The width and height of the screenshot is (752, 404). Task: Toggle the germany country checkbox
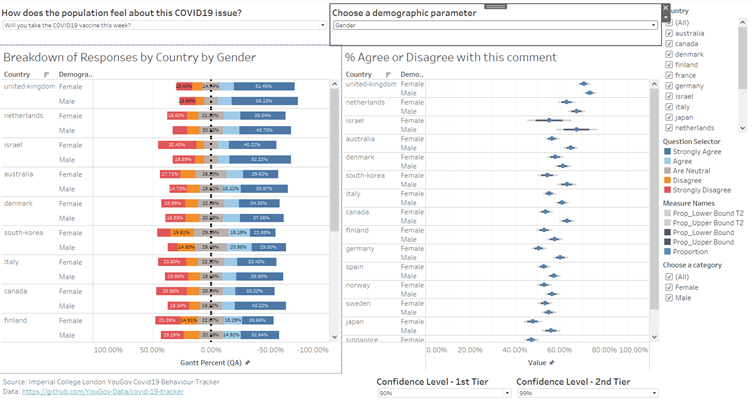click(x=669, y=86)
